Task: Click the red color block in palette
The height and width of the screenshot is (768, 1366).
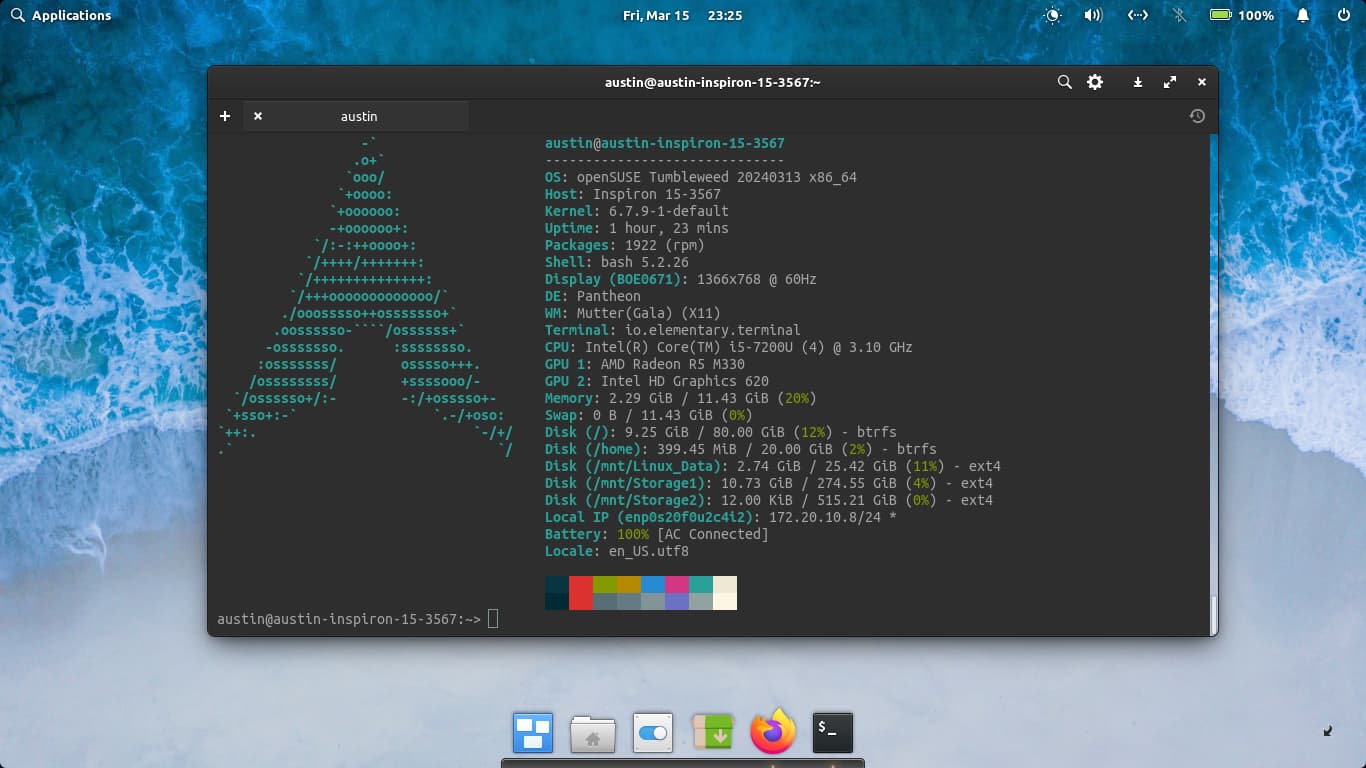Action: tap(581, 592)
